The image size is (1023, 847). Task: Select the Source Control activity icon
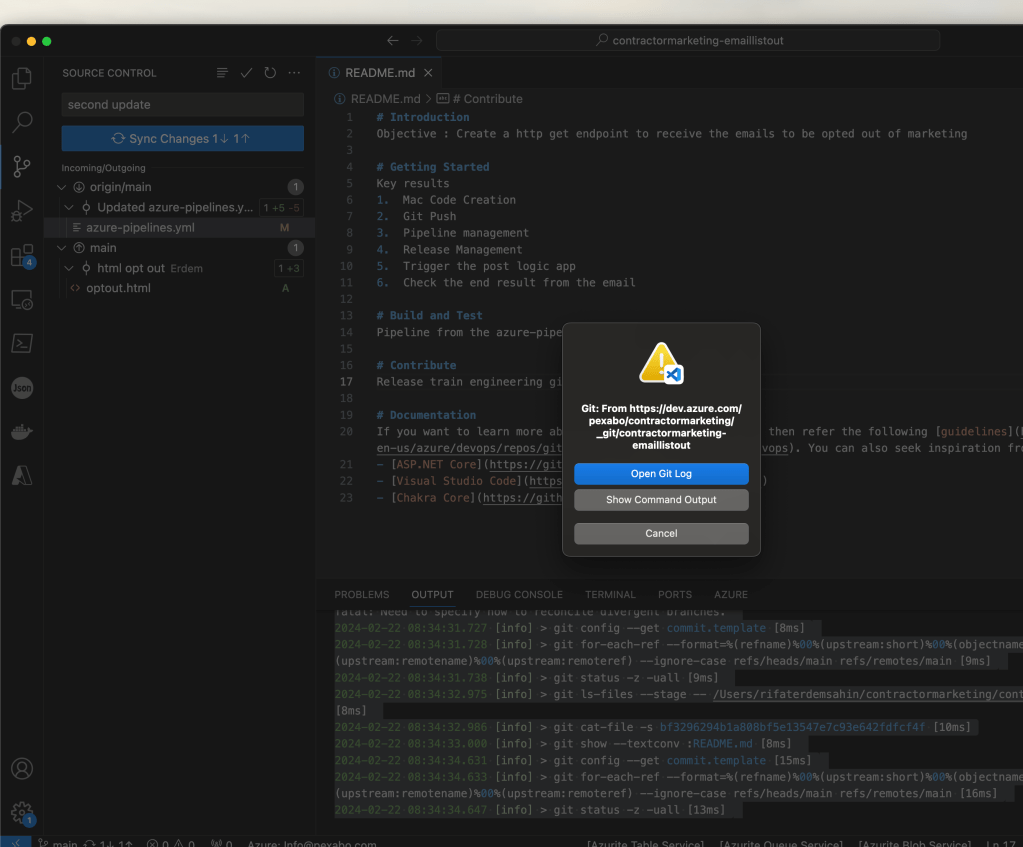click(x=22, y=166)
